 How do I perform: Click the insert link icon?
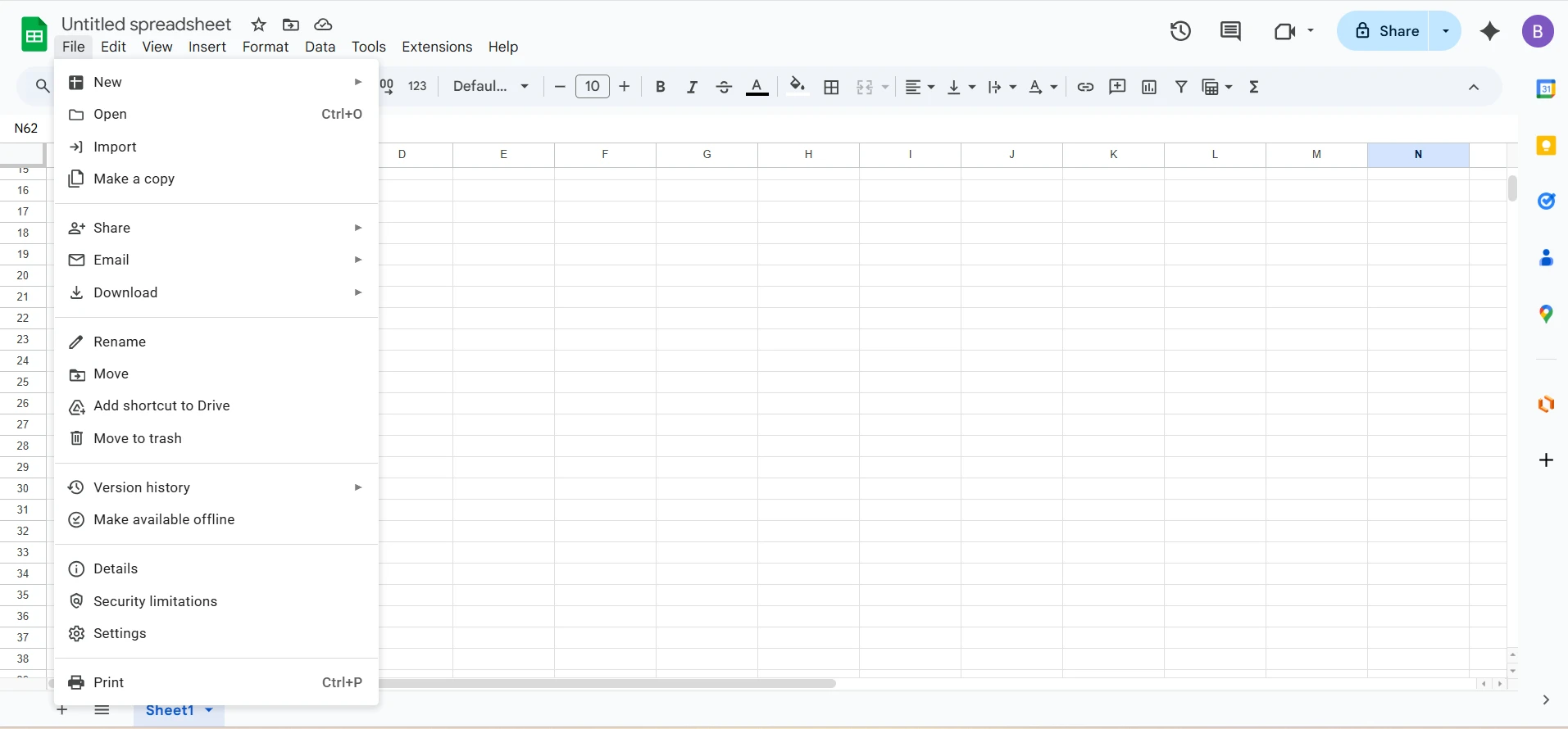point(1085,87)
